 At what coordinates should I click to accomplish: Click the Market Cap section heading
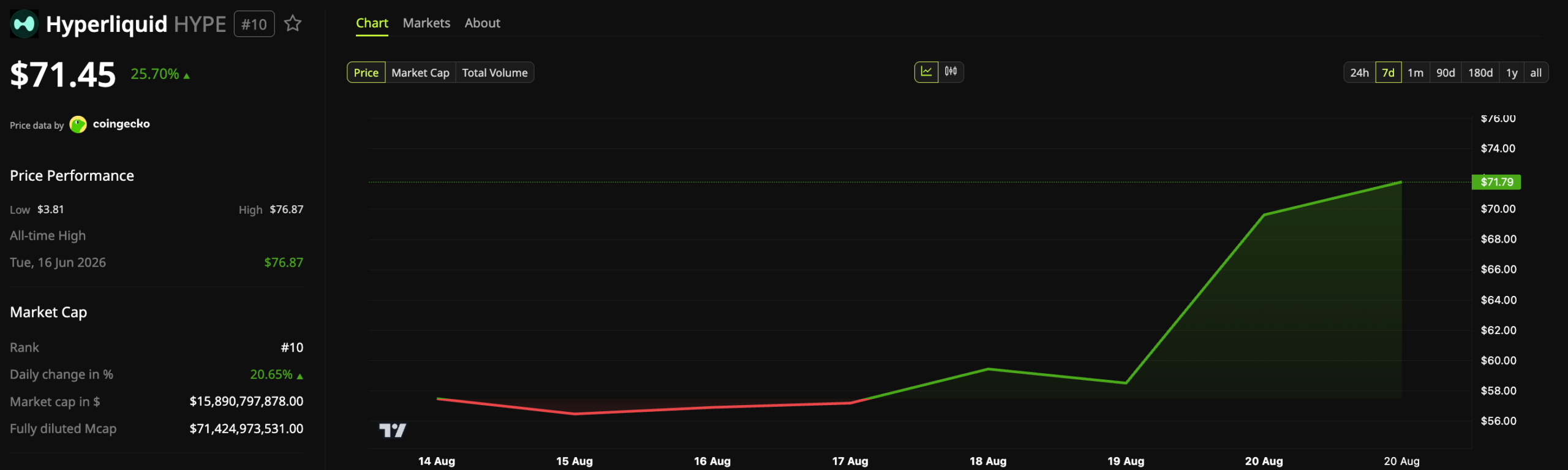click(x=48, y=313)
